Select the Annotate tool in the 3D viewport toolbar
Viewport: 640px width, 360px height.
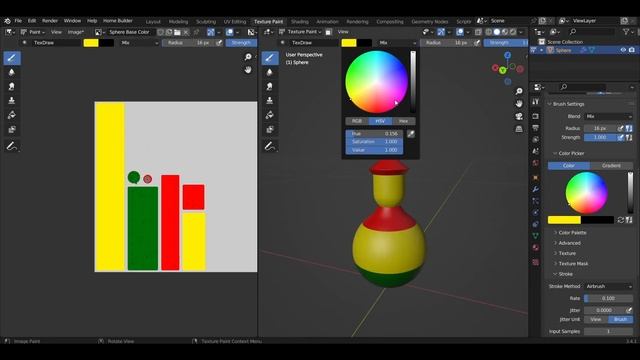click(270, 146)
